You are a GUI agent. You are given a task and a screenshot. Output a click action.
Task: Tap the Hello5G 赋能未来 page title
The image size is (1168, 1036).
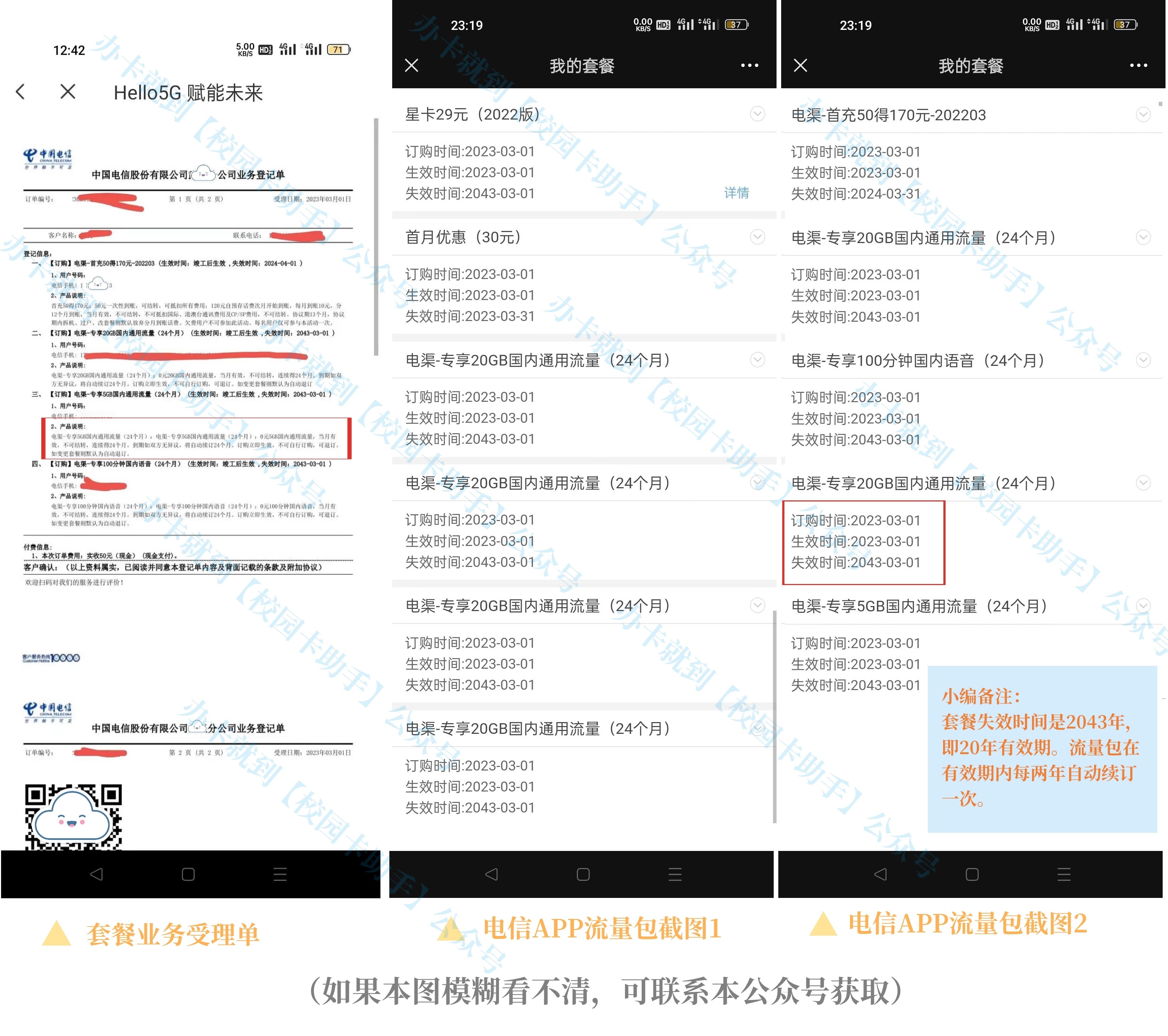pyautogui.click(x=188, y=93)
